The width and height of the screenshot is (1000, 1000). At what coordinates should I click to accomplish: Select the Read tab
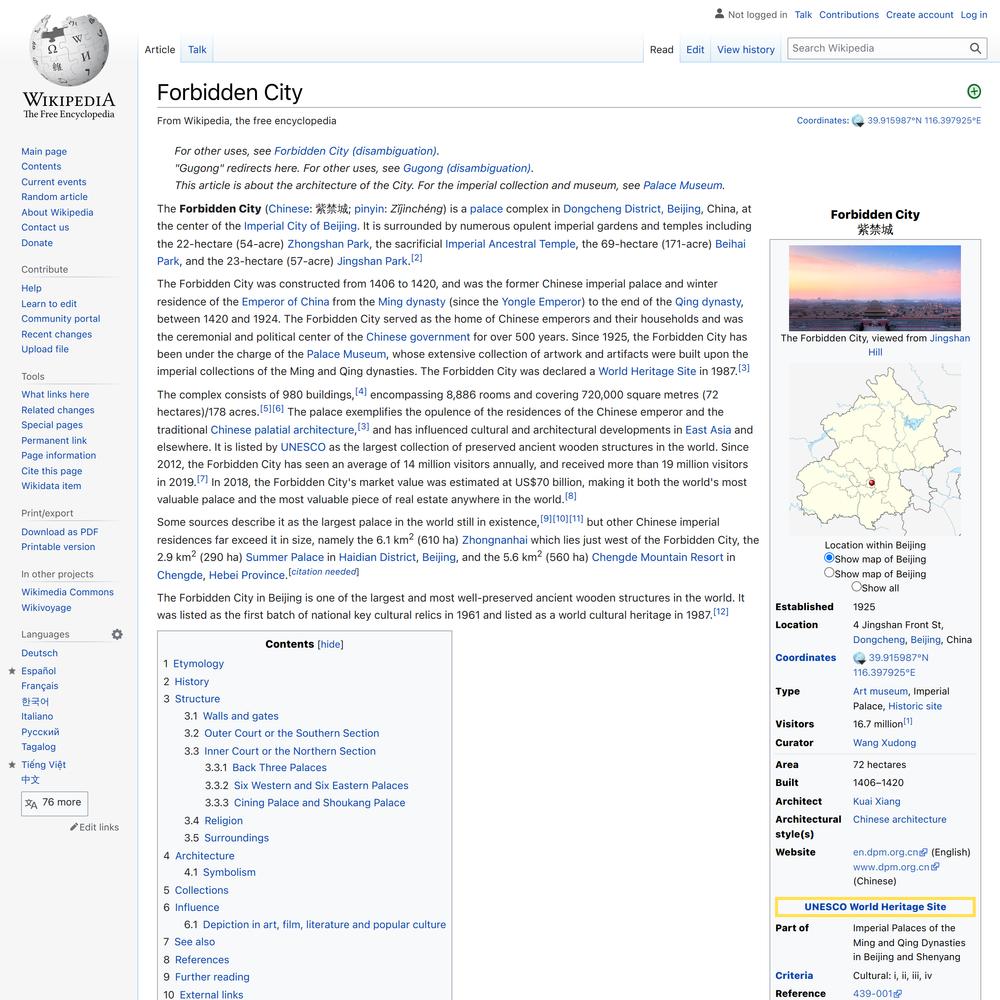coord(661,50)
